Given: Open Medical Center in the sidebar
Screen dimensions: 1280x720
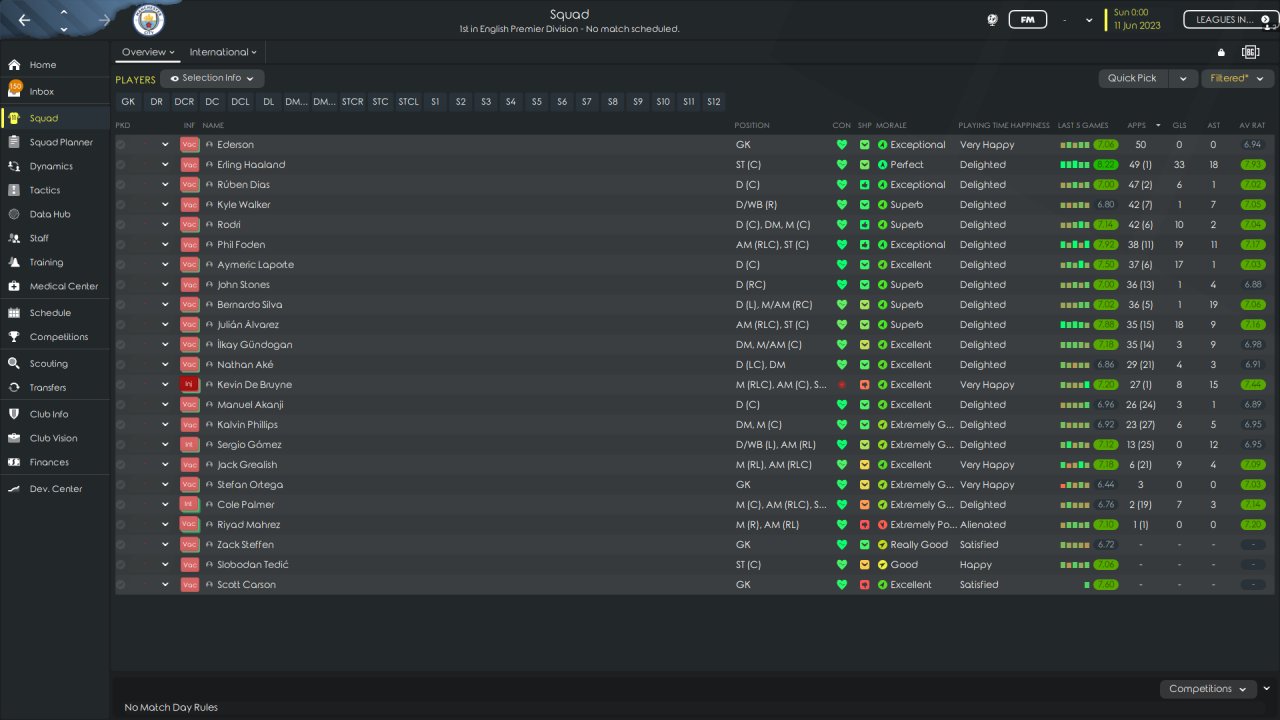Looking at the screenshot, I should [64, 286].
